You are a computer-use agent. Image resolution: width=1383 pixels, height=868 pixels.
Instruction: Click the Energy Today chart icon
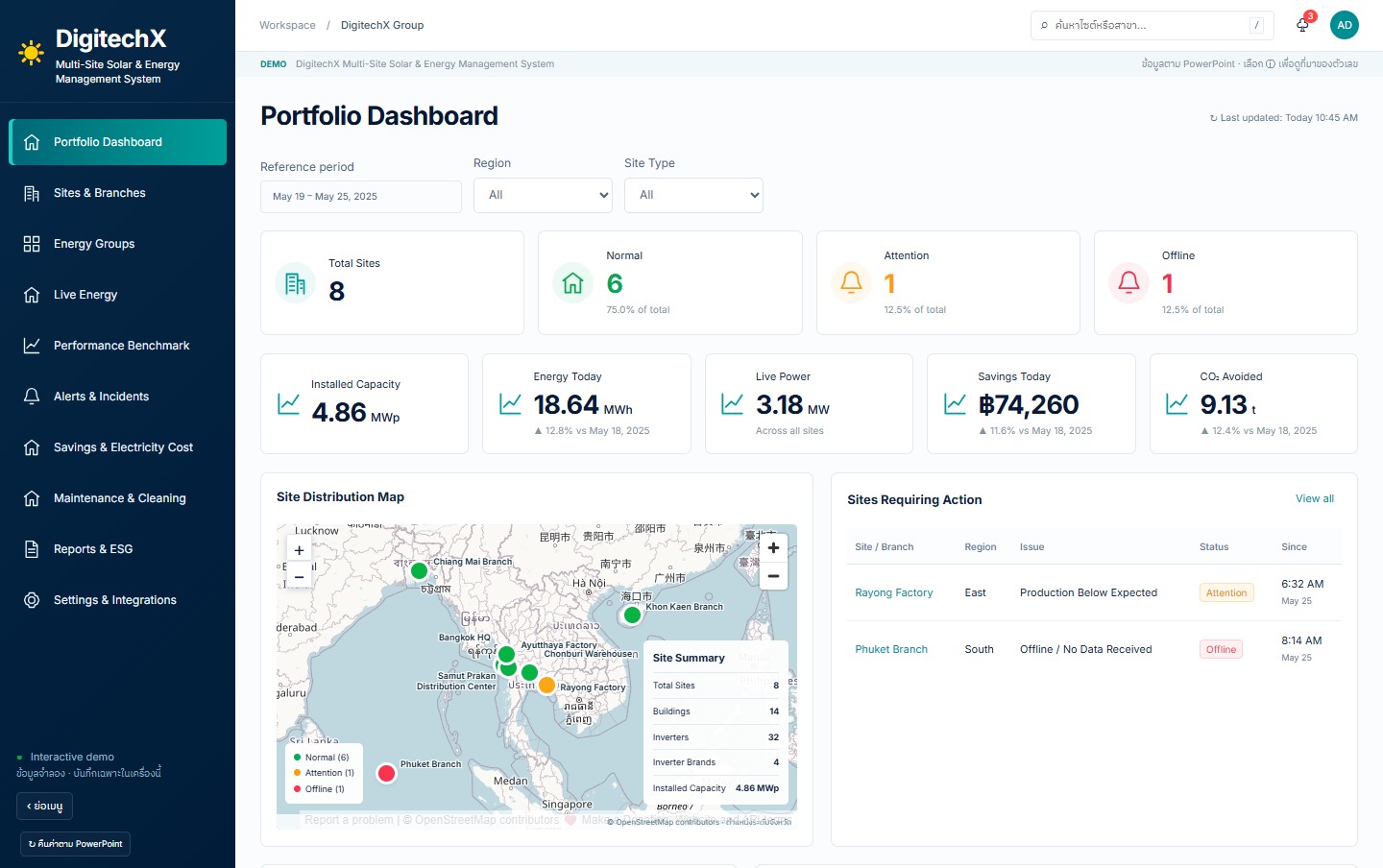(x=510, y=403)
